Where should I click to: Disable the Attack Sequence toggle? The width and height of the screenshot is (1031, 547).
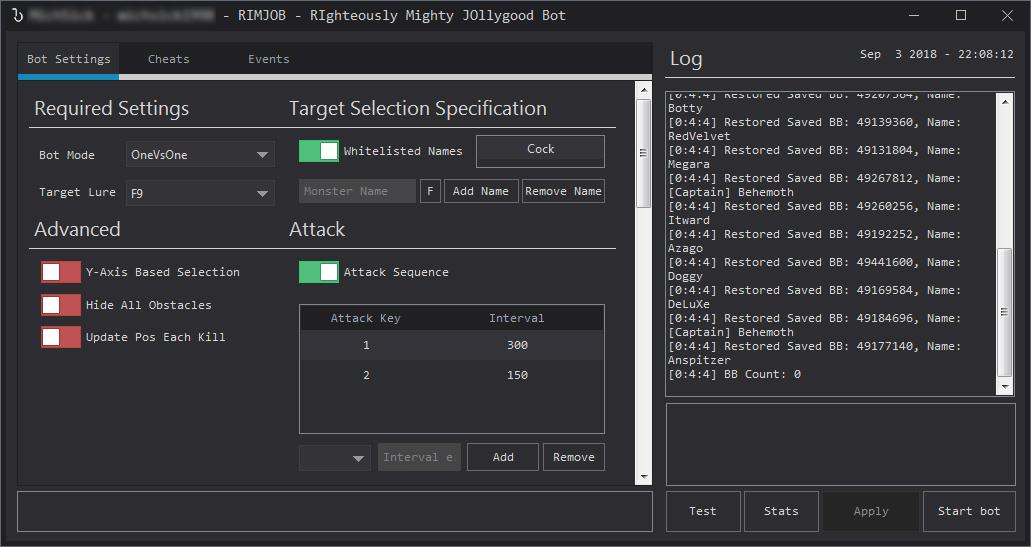click(x=319, y=272)
